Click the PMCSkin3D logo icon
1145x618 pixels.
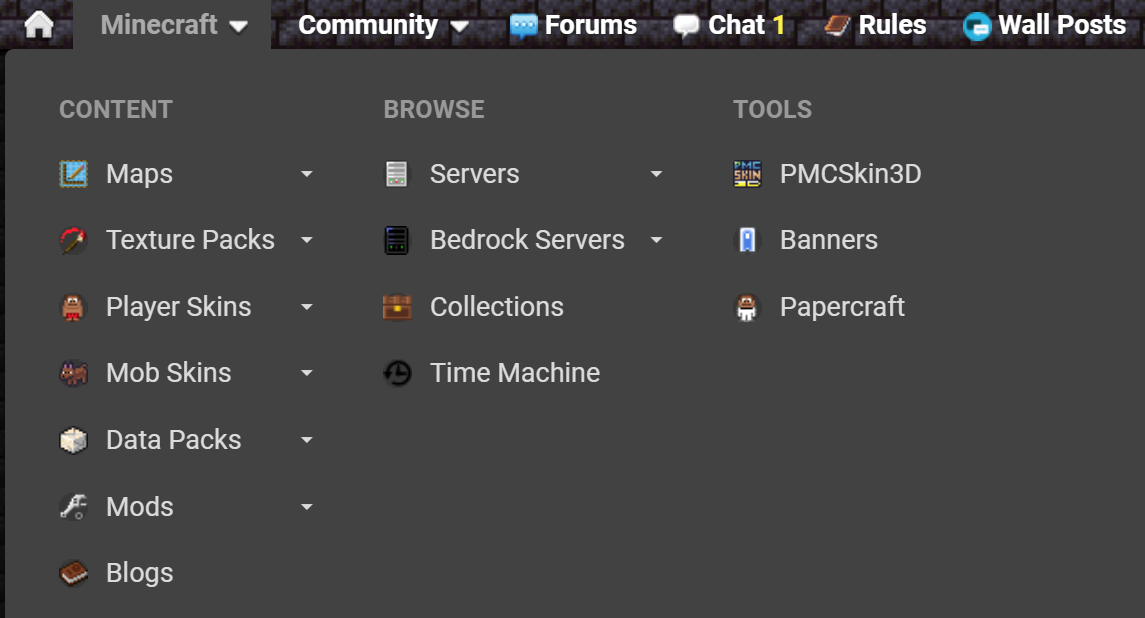point(747,174)
